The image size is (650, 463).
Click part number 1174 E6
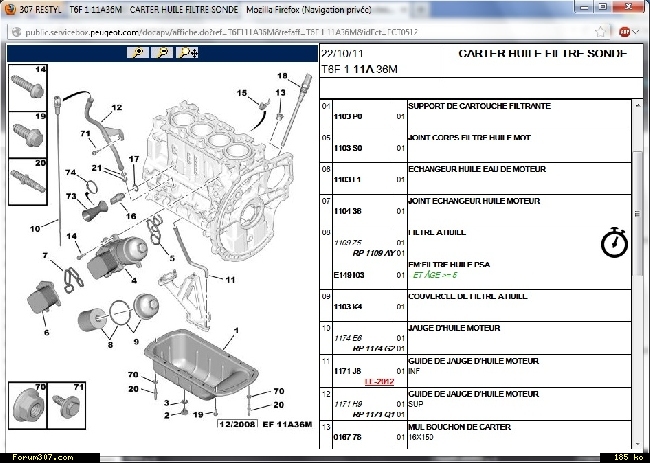348,338
